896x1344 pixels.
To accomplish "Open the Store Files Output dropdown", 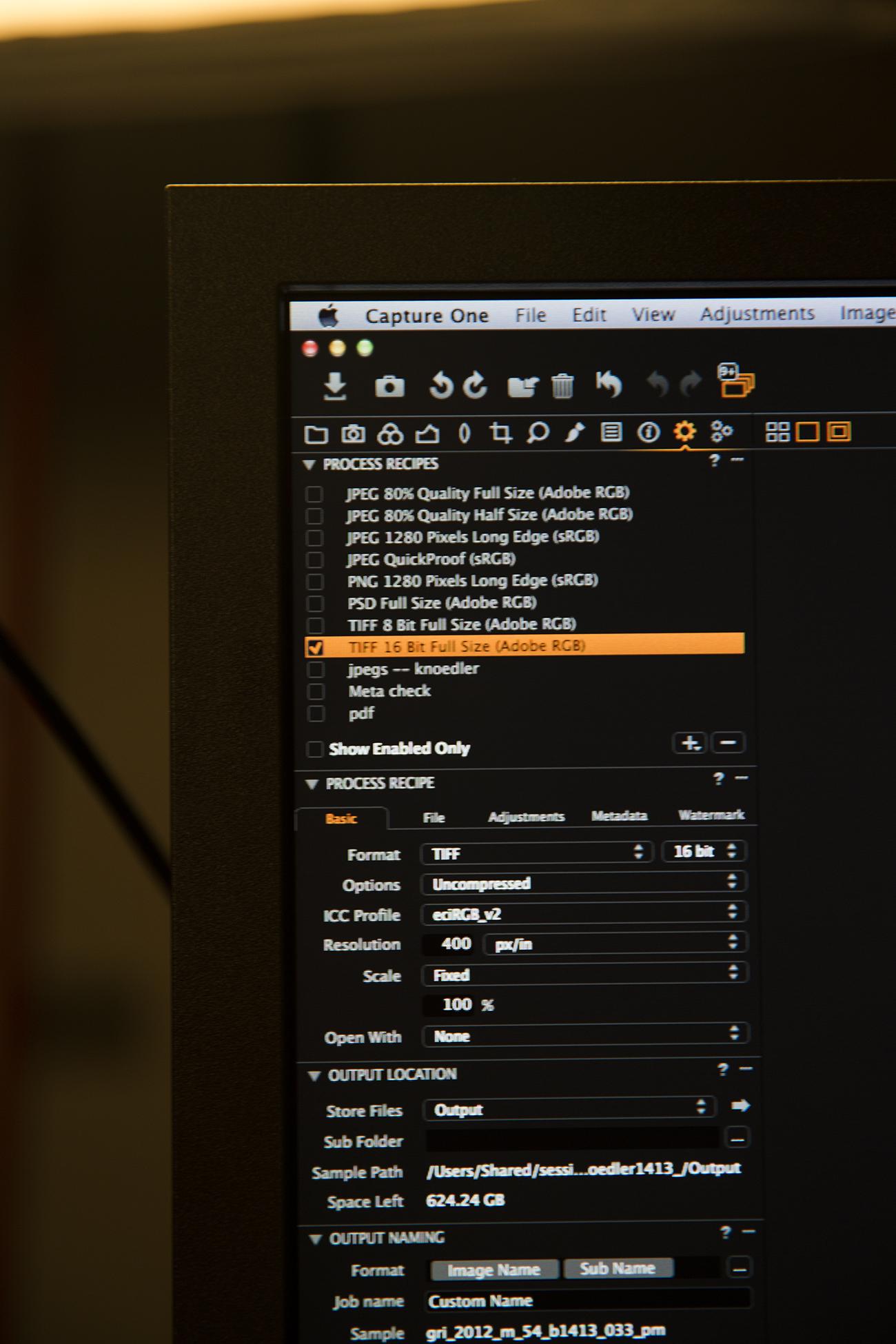I will [569, 1108].
